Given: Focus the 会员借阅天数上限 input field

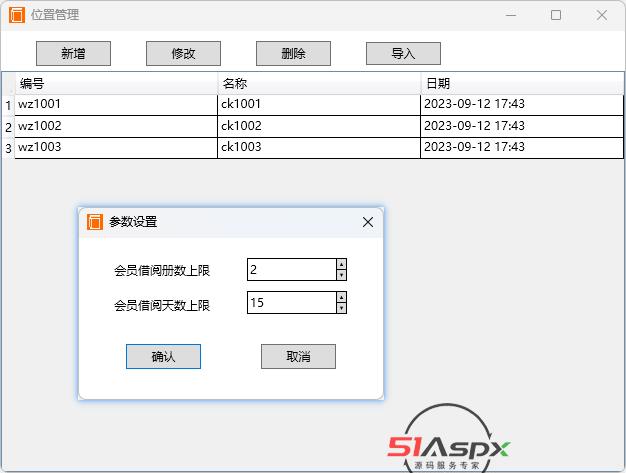Looking at the screenshot, I should (292, 303).
